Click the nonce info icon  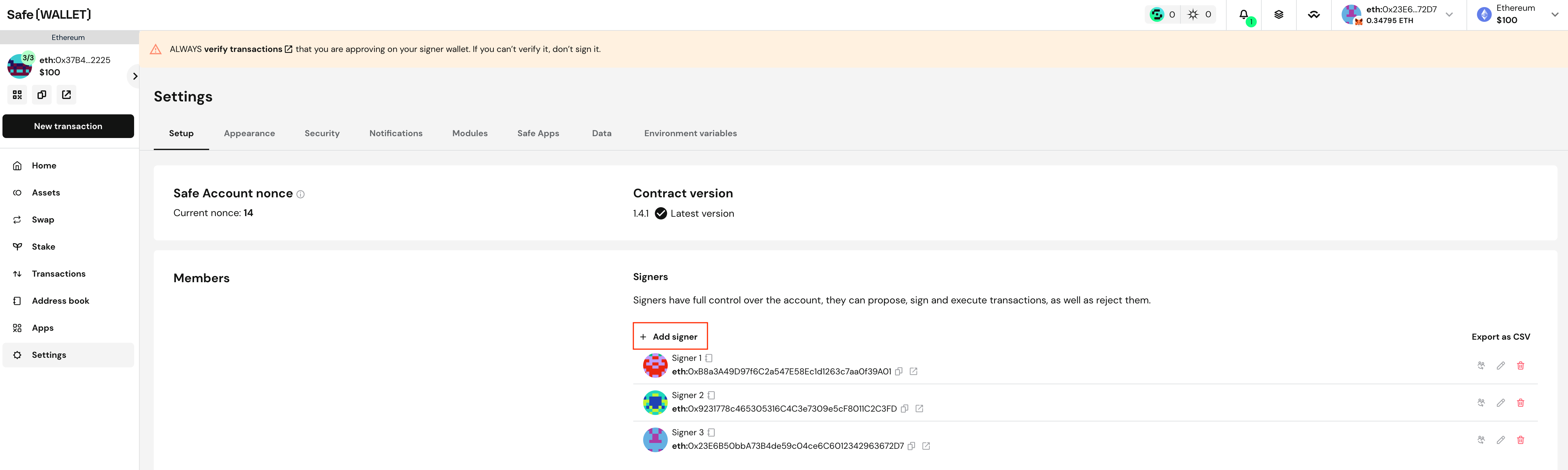tap(300, 194)
